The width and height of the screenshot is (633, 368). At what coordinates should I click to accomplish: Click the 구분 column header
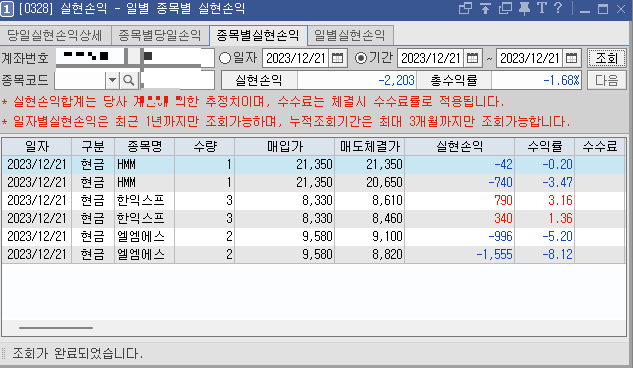coord(93,146)
